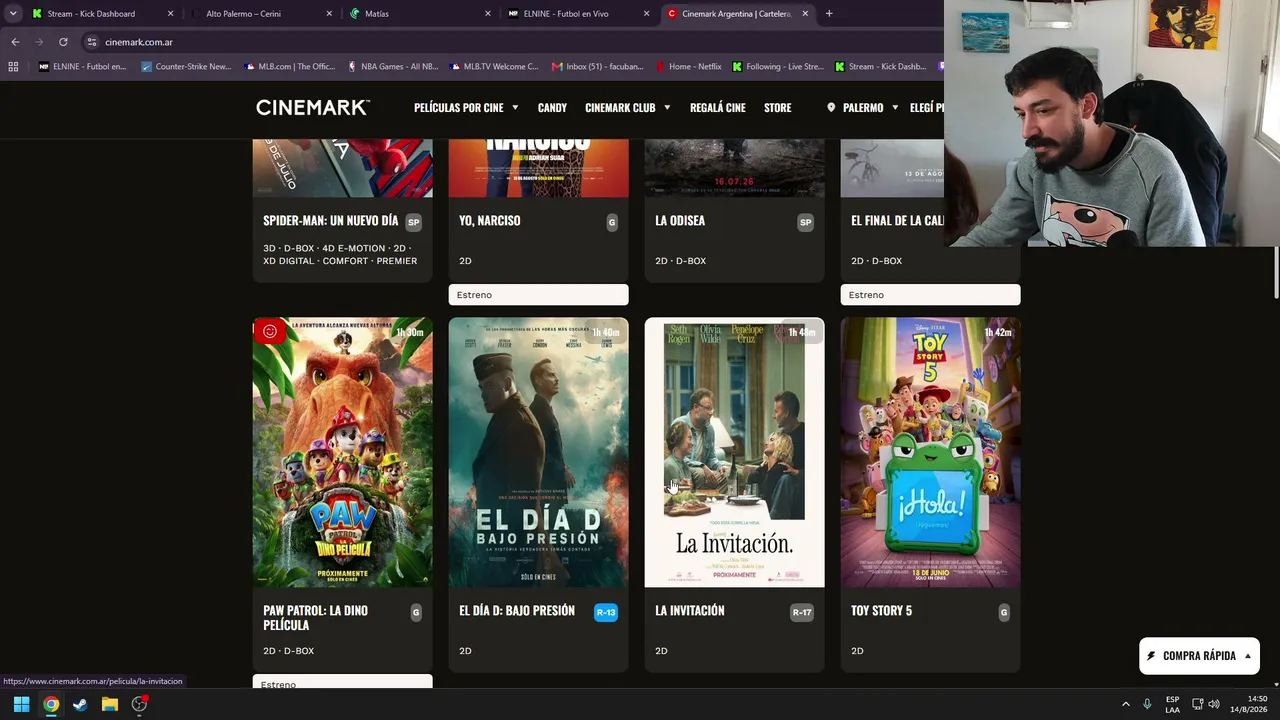This screenshot has height=720, width=1280.
Task: Open the Store menu item
Action: click(x=777, y=107)
